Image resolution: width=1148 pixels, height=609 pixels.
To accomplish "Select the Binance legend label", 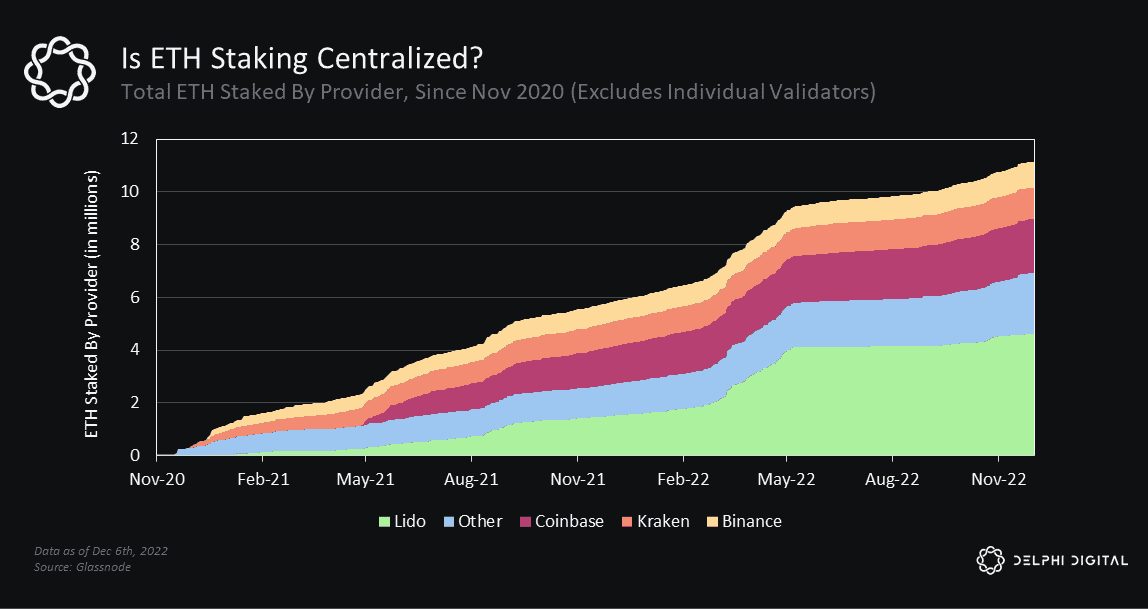I will point(752,521).
